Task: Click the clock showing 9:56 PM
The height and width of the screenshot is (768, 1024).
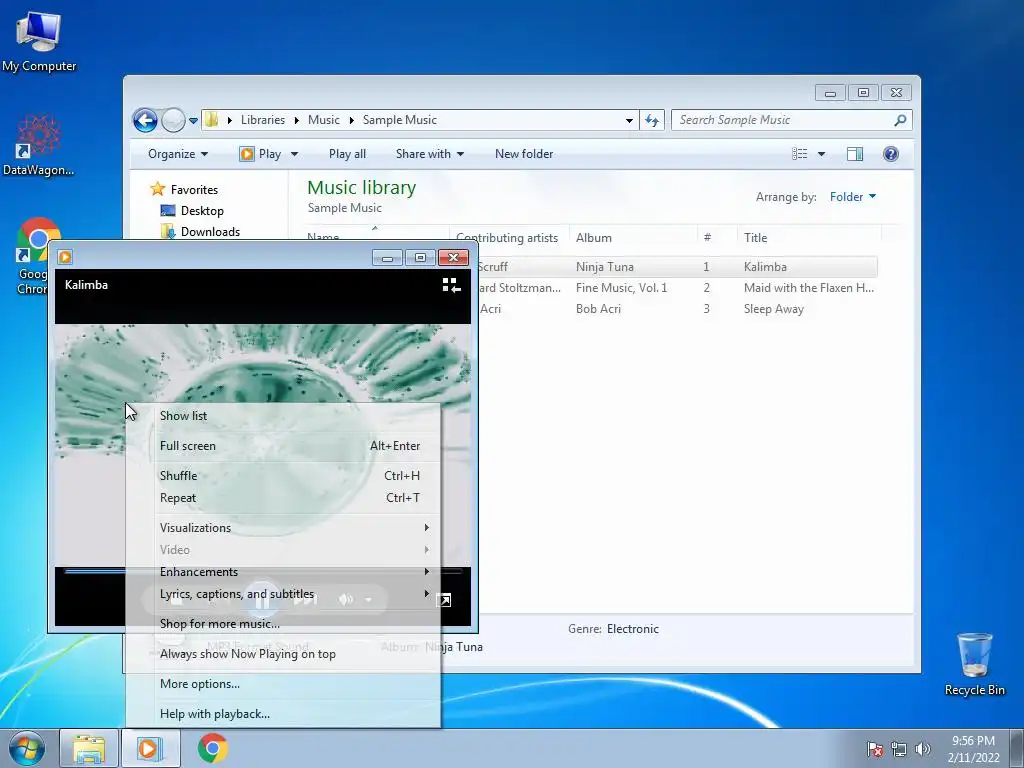Action: coord(973,741)
